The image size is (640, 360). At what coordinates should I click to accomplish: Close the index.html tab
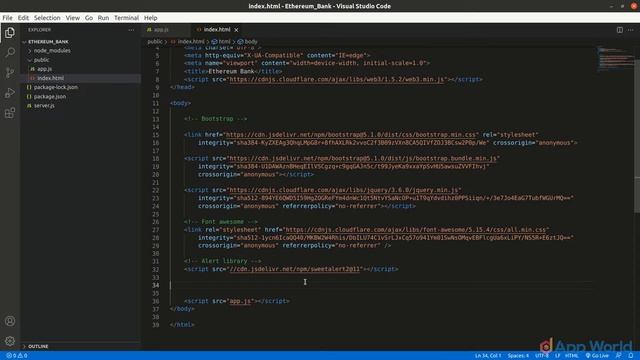[236, 30]
